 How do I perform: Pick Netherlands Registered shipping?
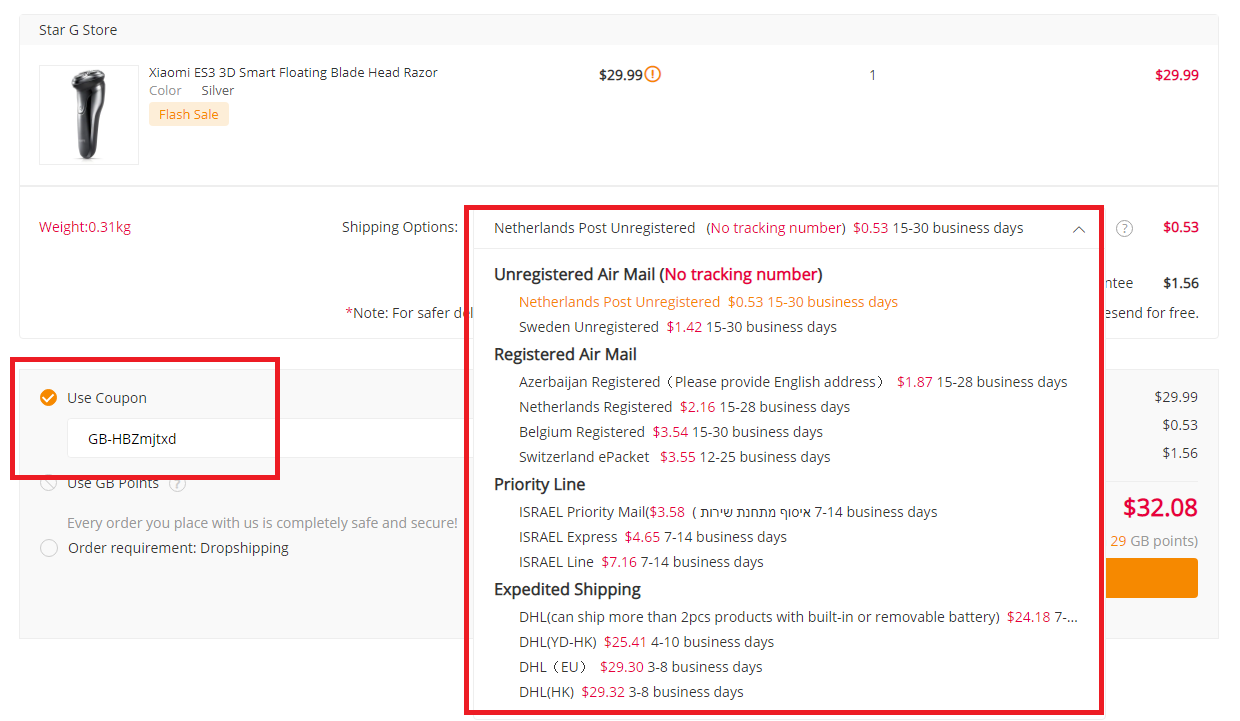pyautogui.click(x=684, y=407)
